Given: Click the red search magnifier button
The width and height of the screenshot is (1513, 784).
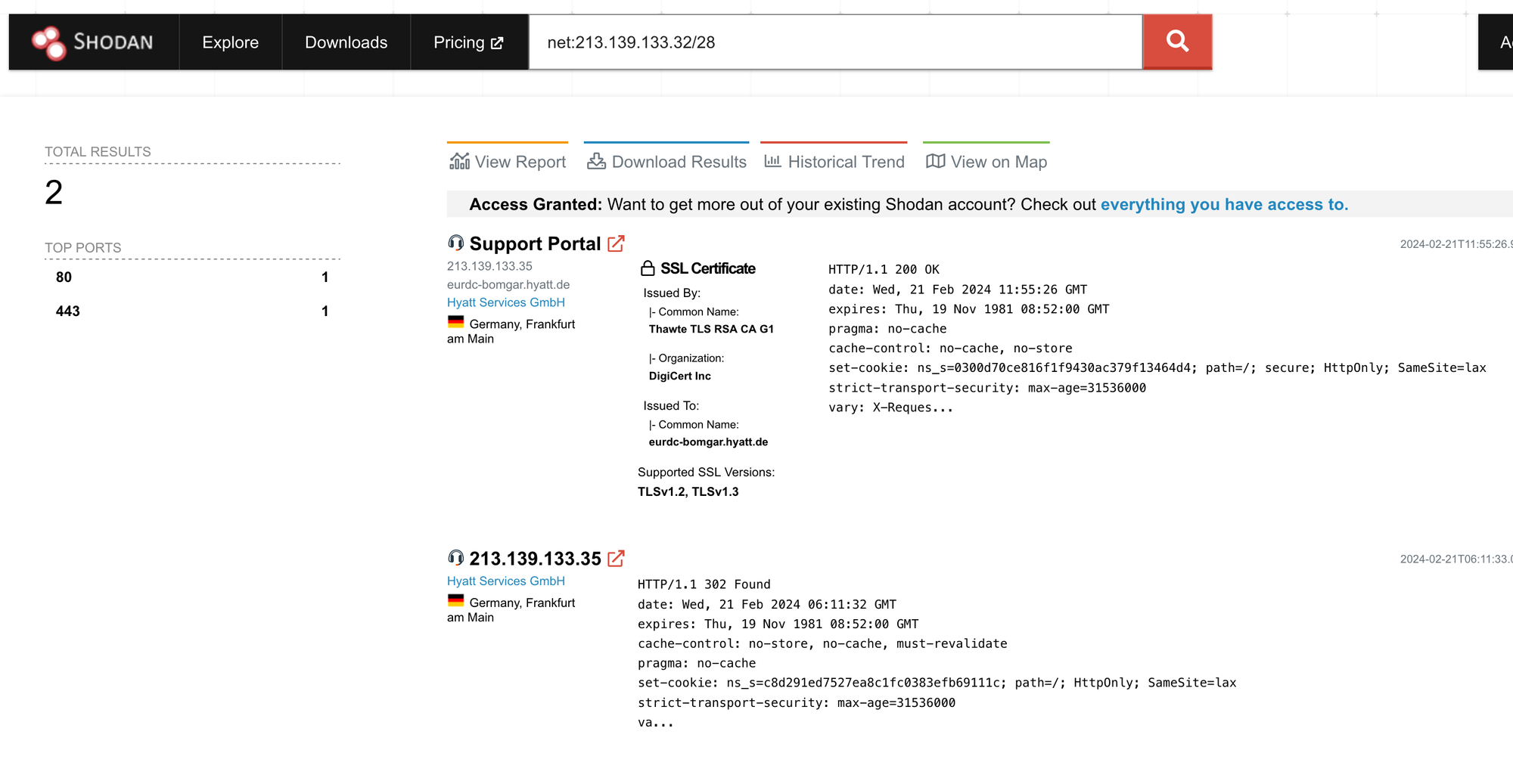Looking at the screenshot, I should coord(1177,42).
